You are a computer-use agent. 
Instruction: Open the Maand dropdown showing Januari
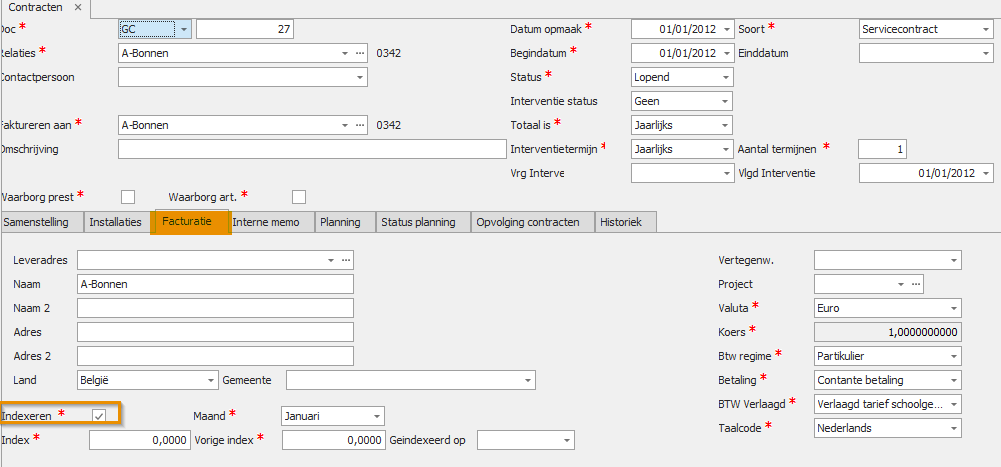tap(376, 416)
